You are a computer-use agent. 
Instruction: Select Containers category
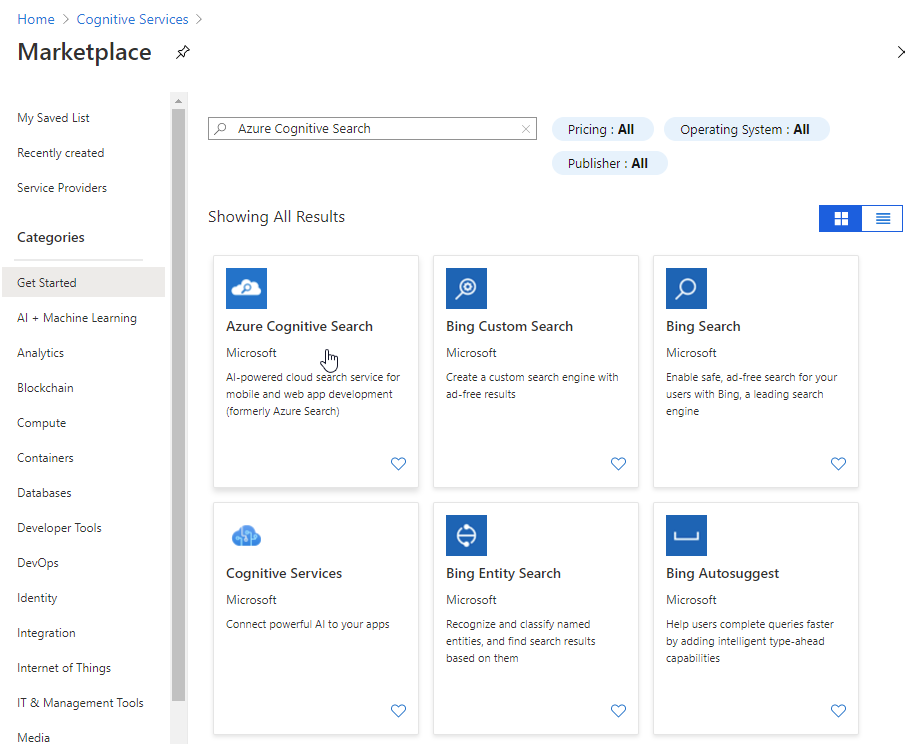coord(45,458)
